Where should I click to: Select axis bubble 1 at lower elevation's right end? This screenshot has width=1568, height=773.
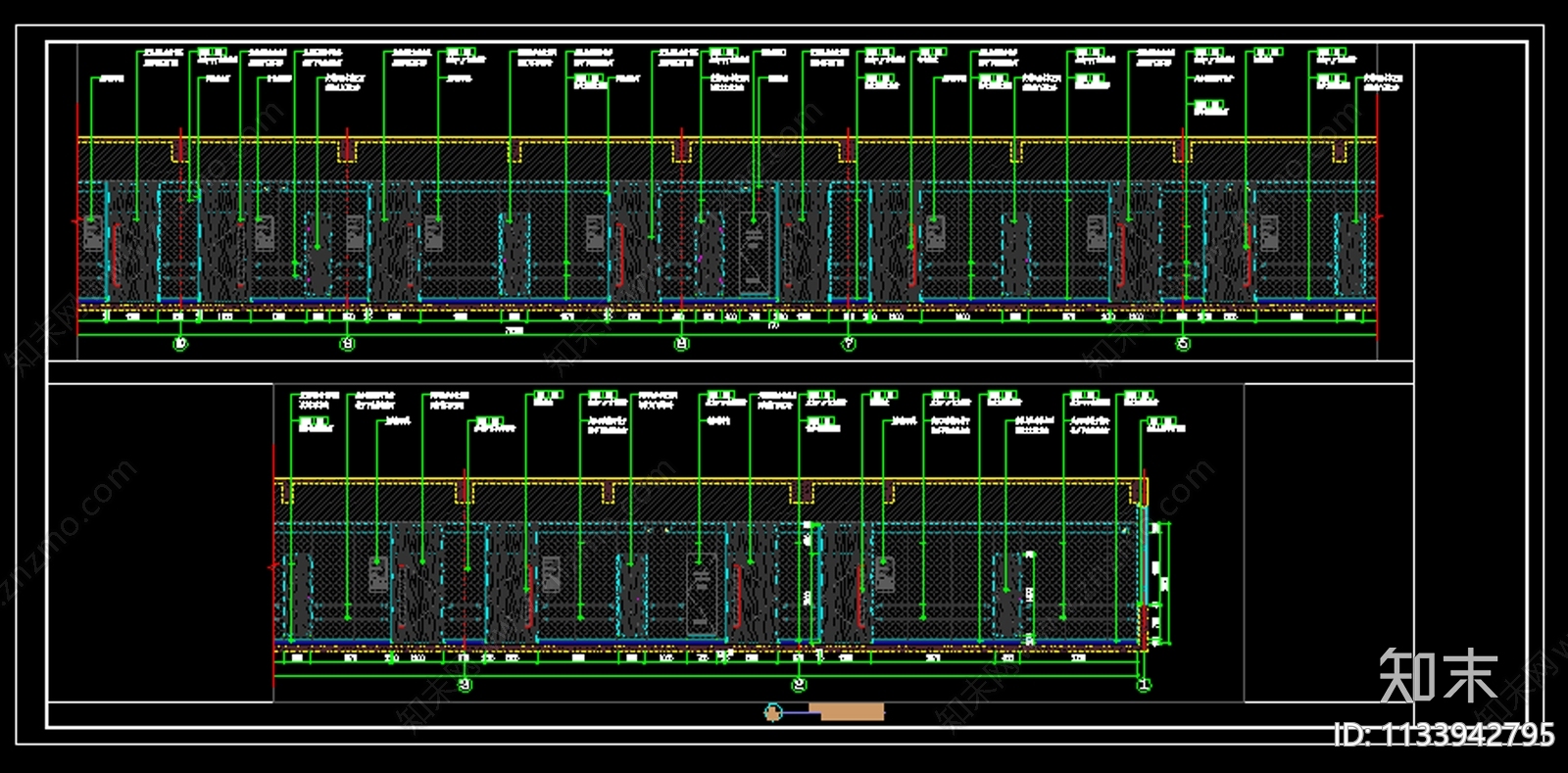coord(1144,686)
